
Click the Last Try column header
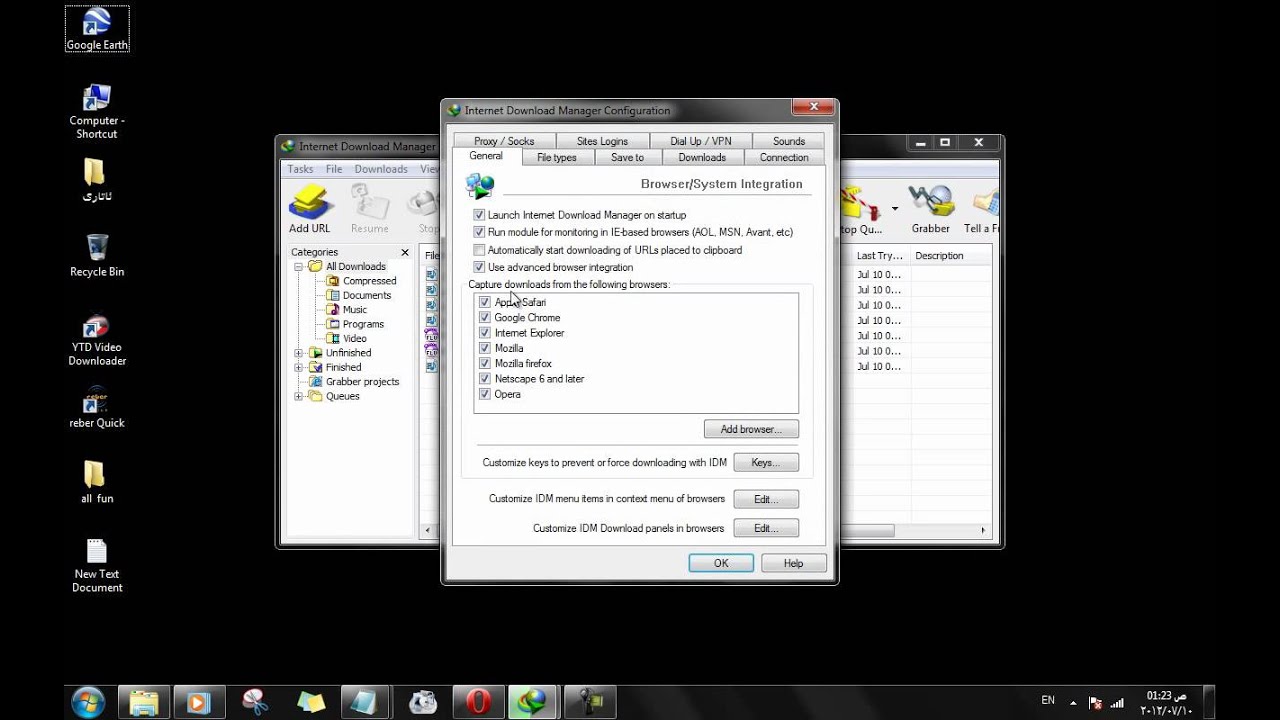point(880,256)
